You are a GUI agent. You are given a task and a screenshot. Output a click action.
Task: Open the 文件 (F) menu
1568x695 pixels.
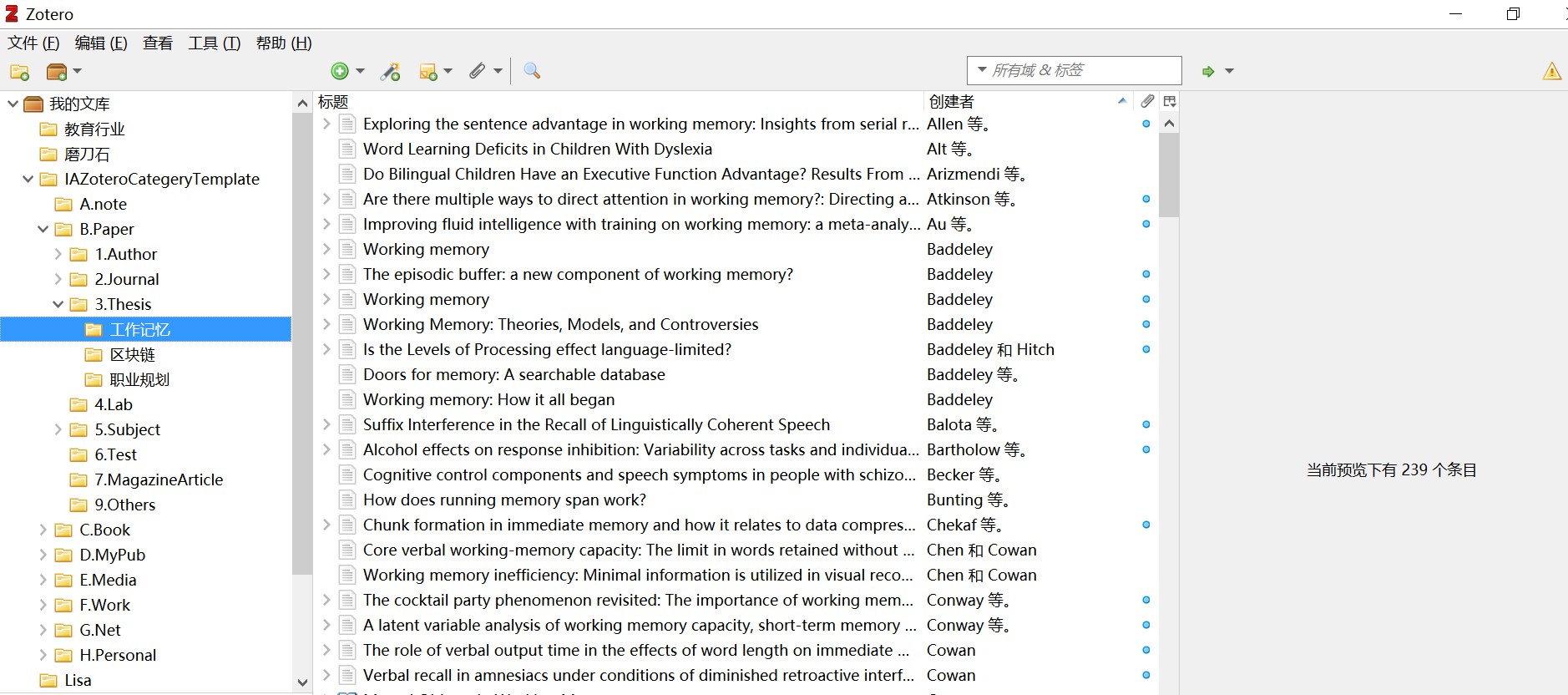click(33, 43)
